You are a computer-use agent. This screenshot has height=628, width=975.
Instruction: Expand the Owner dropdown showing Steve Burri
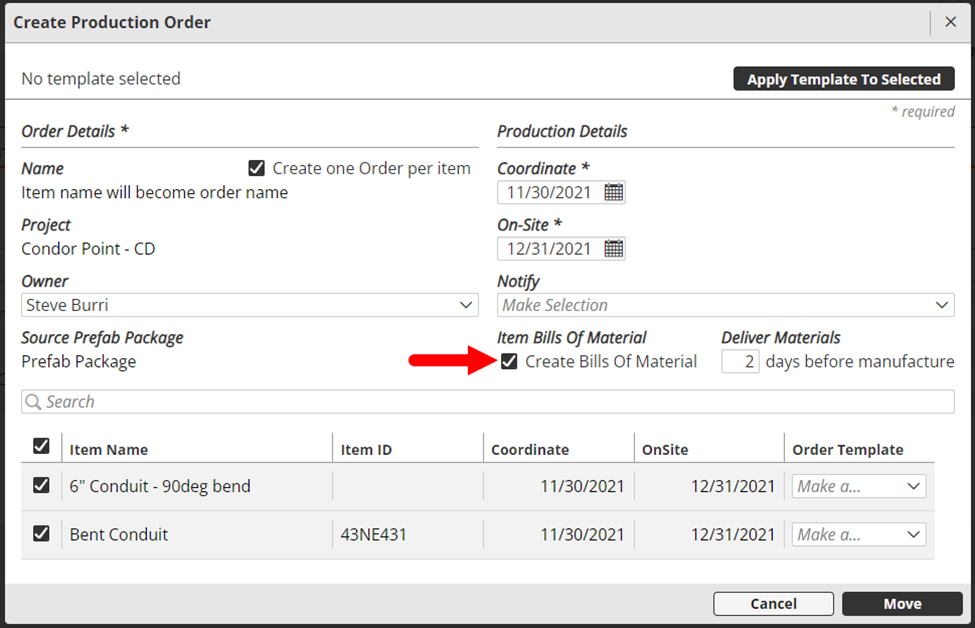tap(250, 305)
